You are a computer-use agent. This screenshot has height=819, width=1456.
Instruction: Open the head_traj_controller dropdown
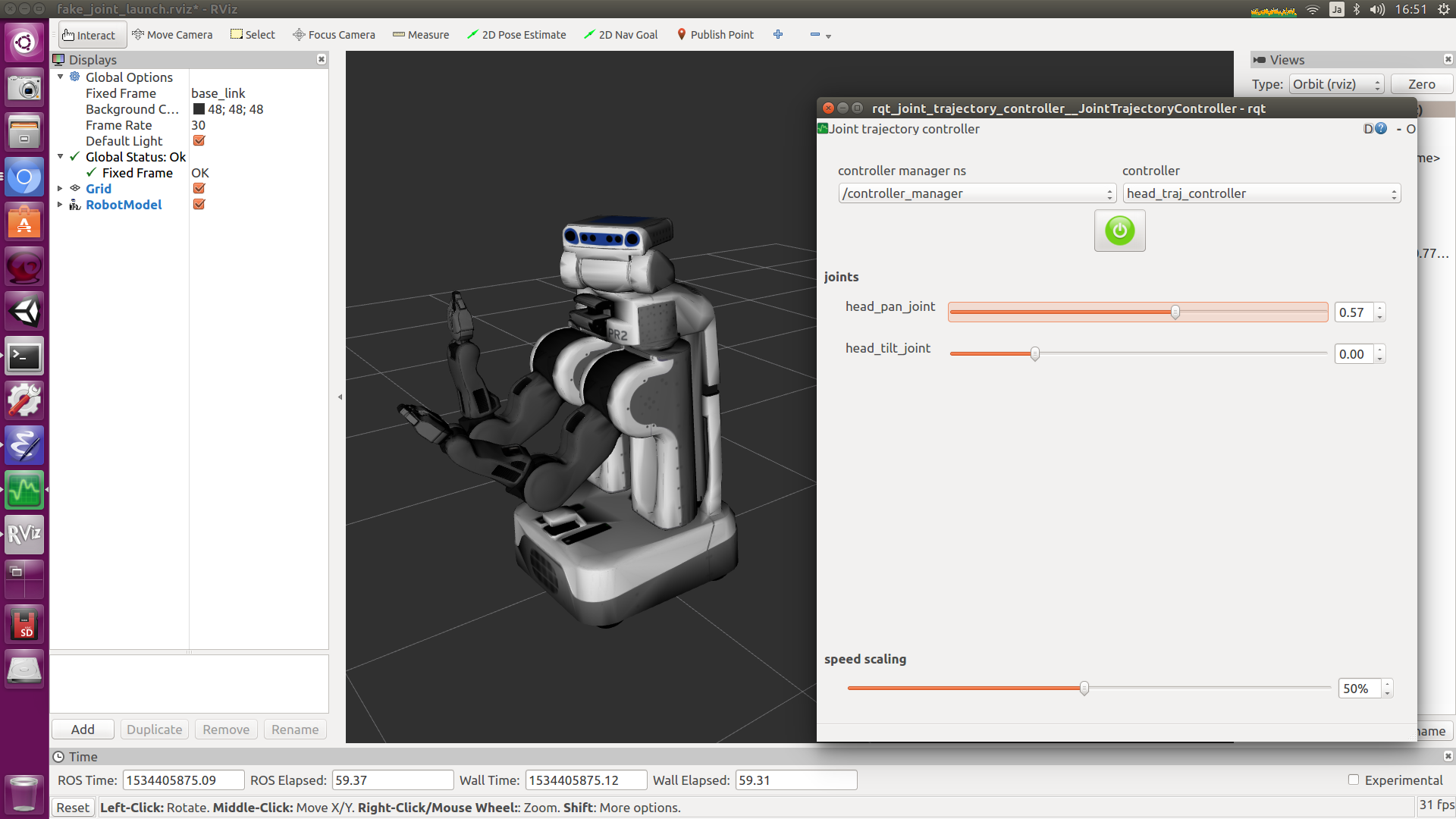click(1261, 193)
